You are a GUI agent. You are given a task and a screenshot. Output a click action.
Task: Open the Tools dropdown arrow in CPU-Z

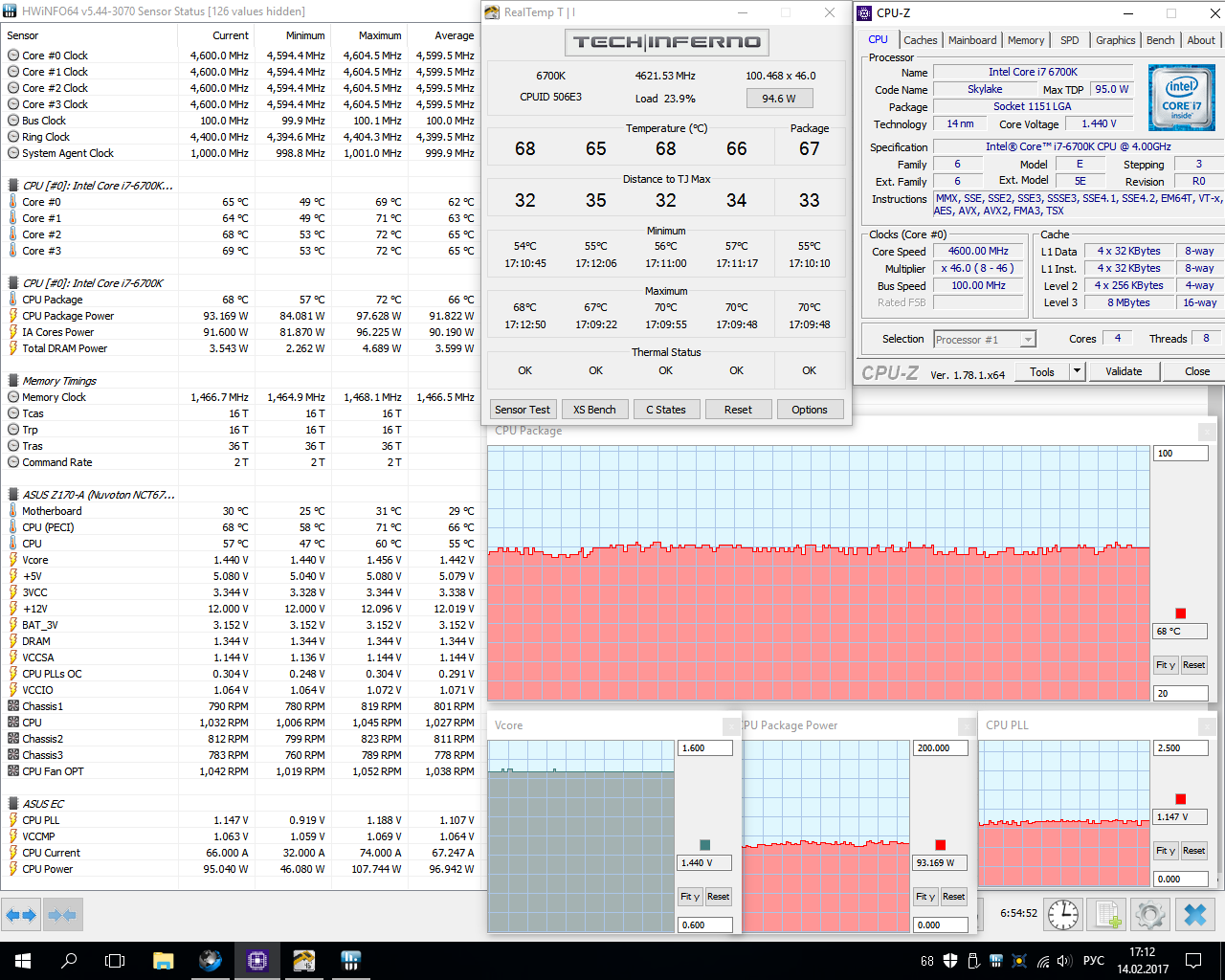[1077, 371]
